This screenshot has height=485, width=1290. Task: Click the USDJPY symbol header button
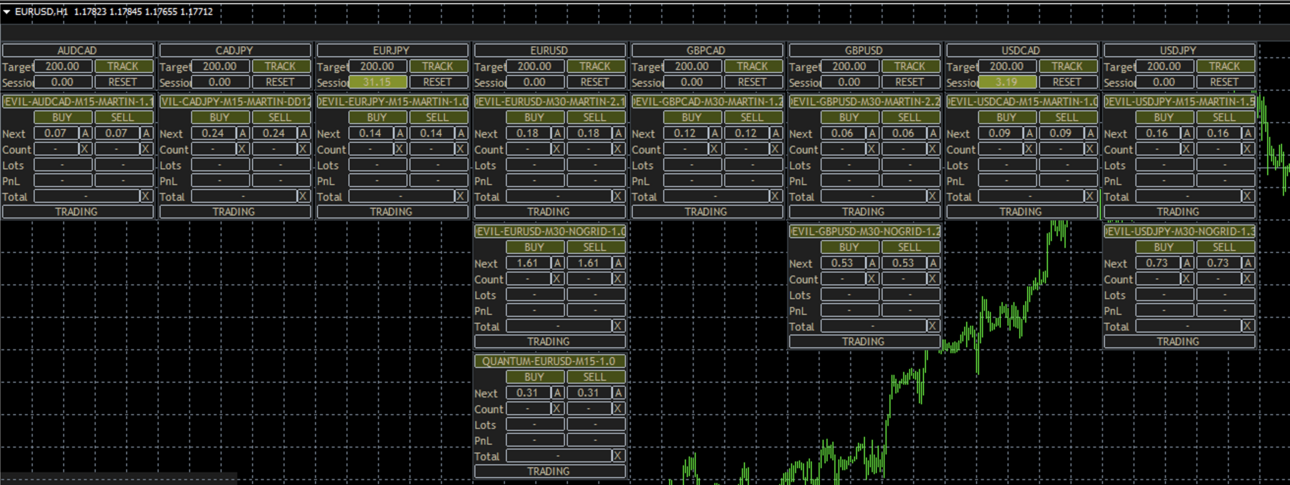click(x=1178, y=50)
